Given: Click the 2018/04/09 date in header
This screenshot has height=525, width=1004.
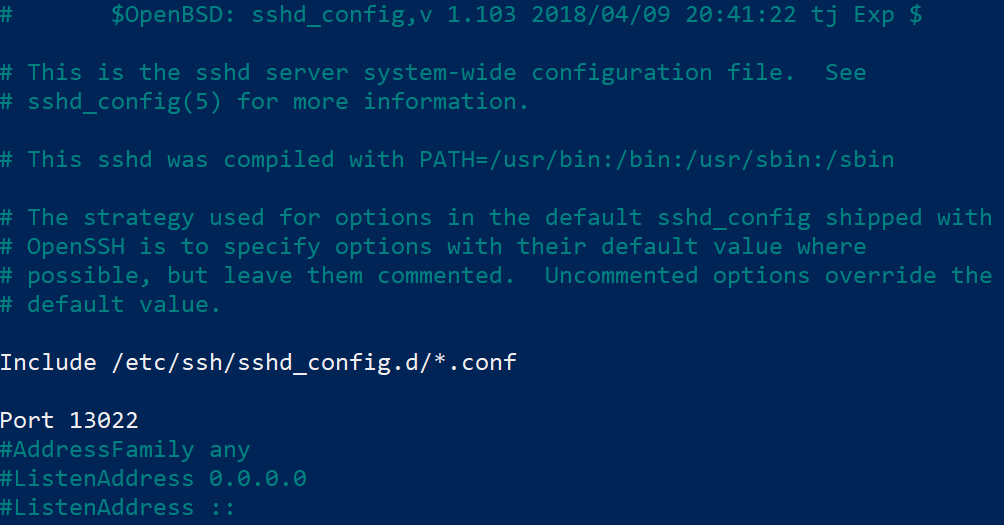Looking at the screenshot, I should pyautogui.click(x=600, y=15).
